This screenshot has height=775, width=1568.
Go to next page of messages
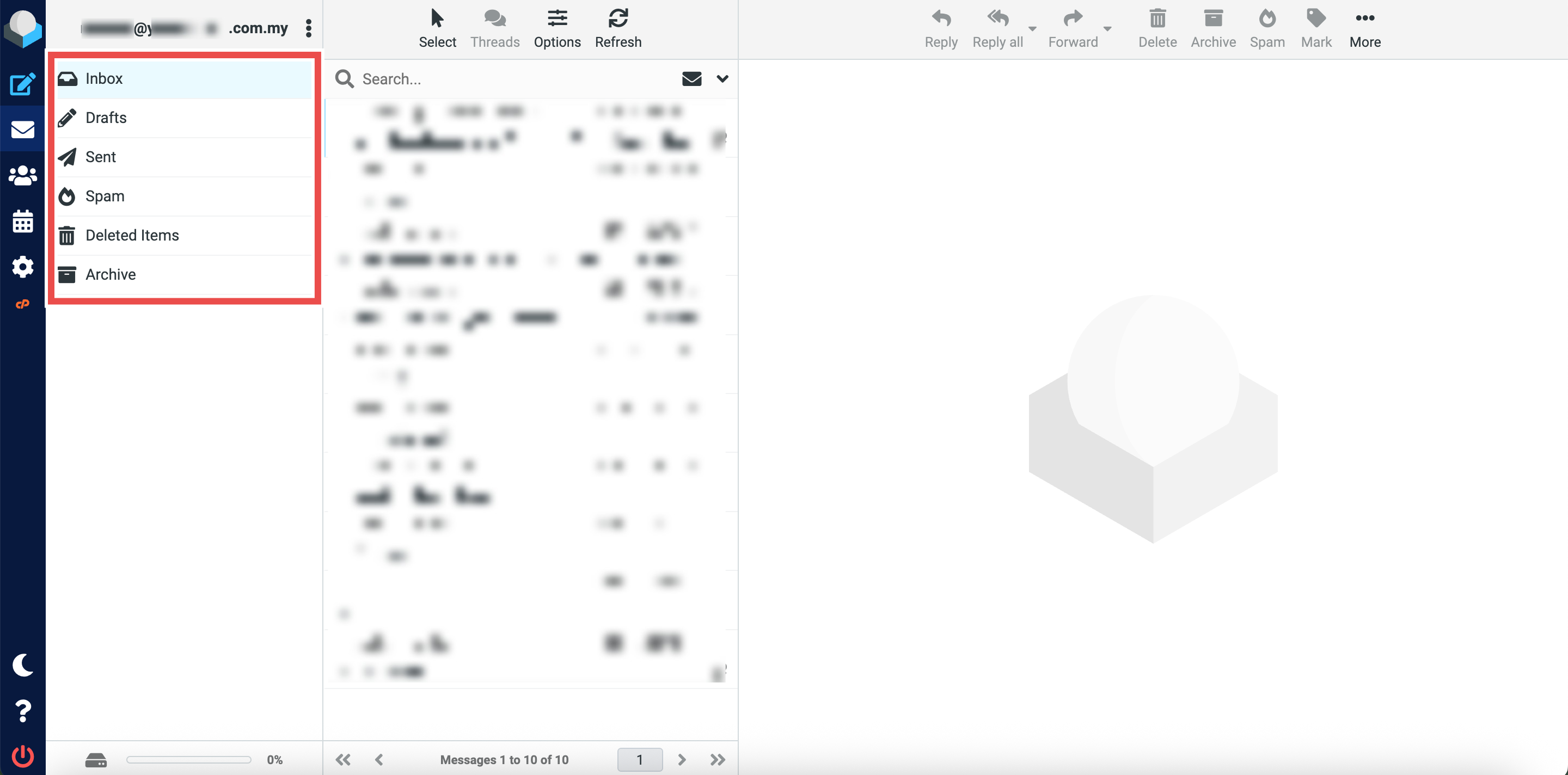(682, 759)
